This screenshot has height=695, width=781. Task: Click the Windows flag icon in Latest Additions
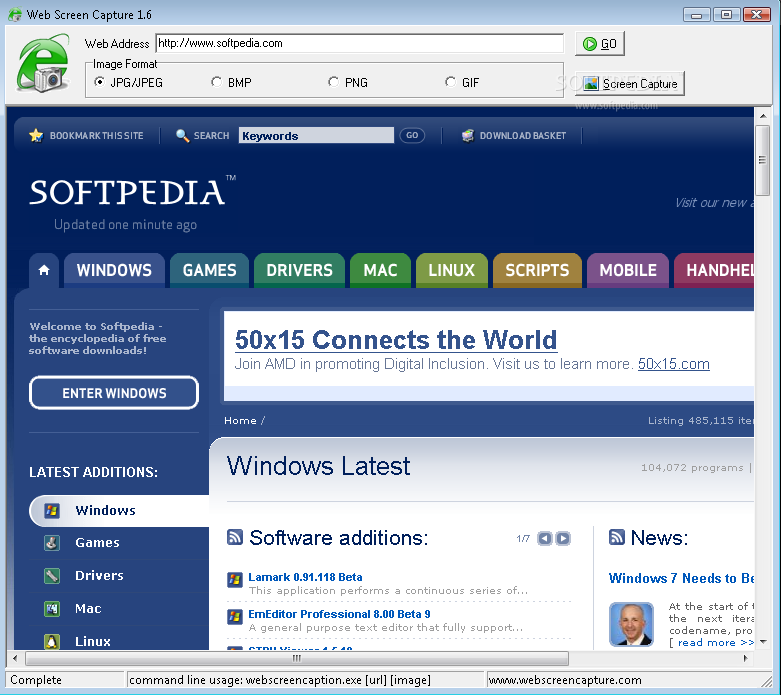tap(52, 510)
